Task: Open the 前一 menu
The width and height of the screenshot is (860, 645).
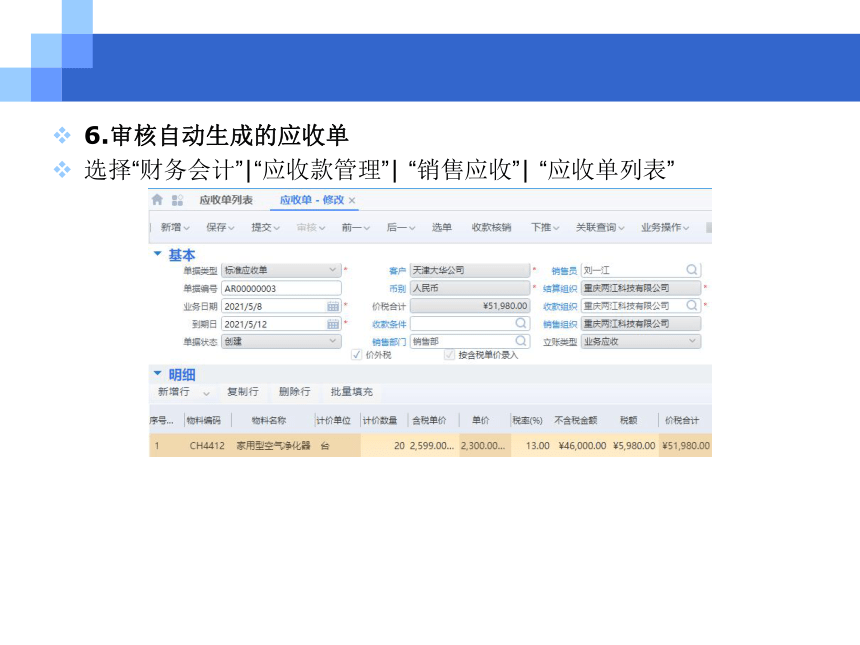Action: click(355, 227)
